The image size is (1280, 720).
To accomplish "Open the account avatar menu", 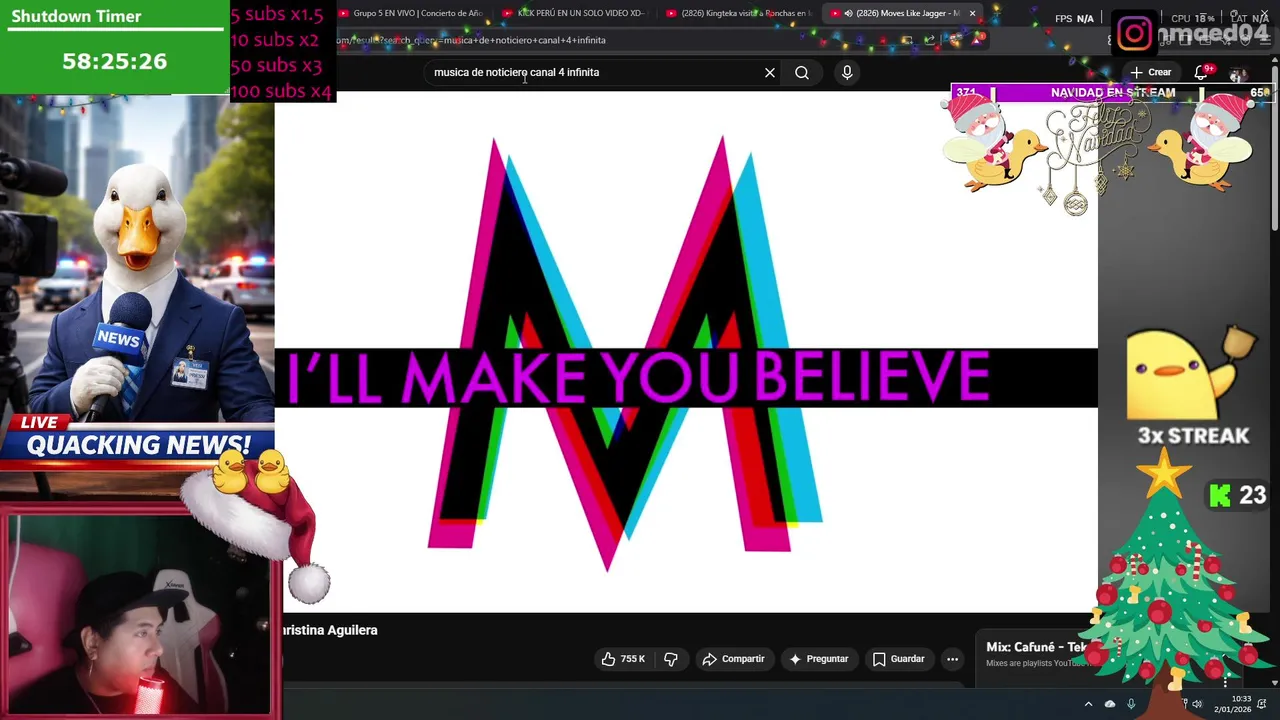I will pos(1238,73).
